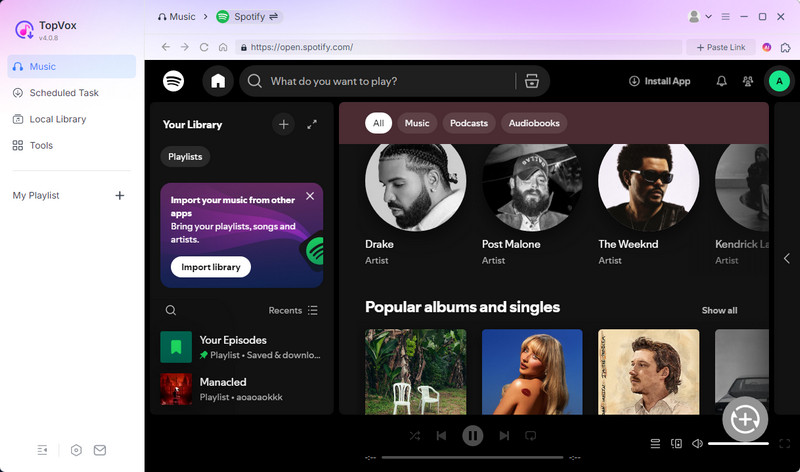Click the open.spotify.com address bar
Viewport: 800px width, 472px height.
[x=459, y=47]
